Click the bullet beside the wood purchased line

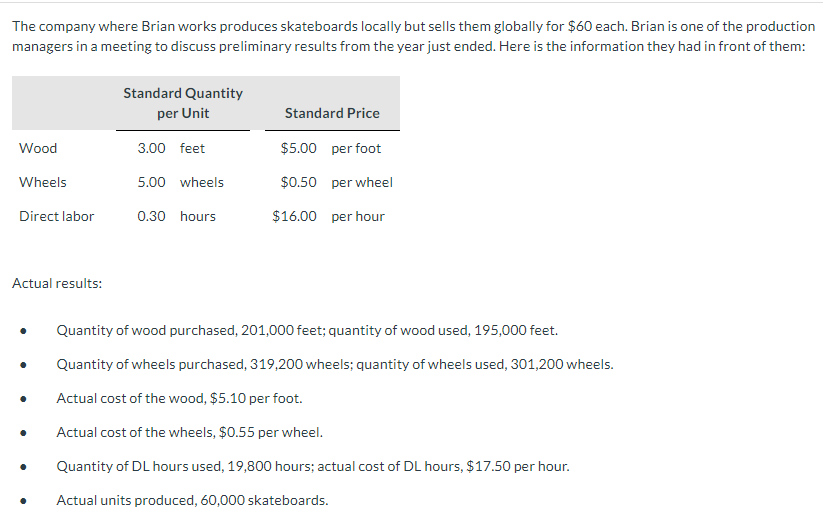tap(23, 331)
